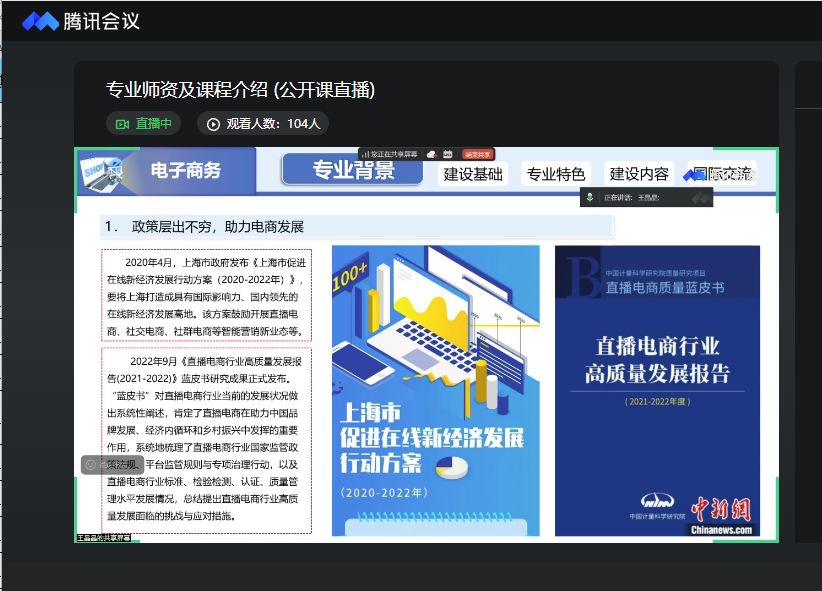
Task: Click the emoji reaction smiley icon
Action: coord(90,465)
